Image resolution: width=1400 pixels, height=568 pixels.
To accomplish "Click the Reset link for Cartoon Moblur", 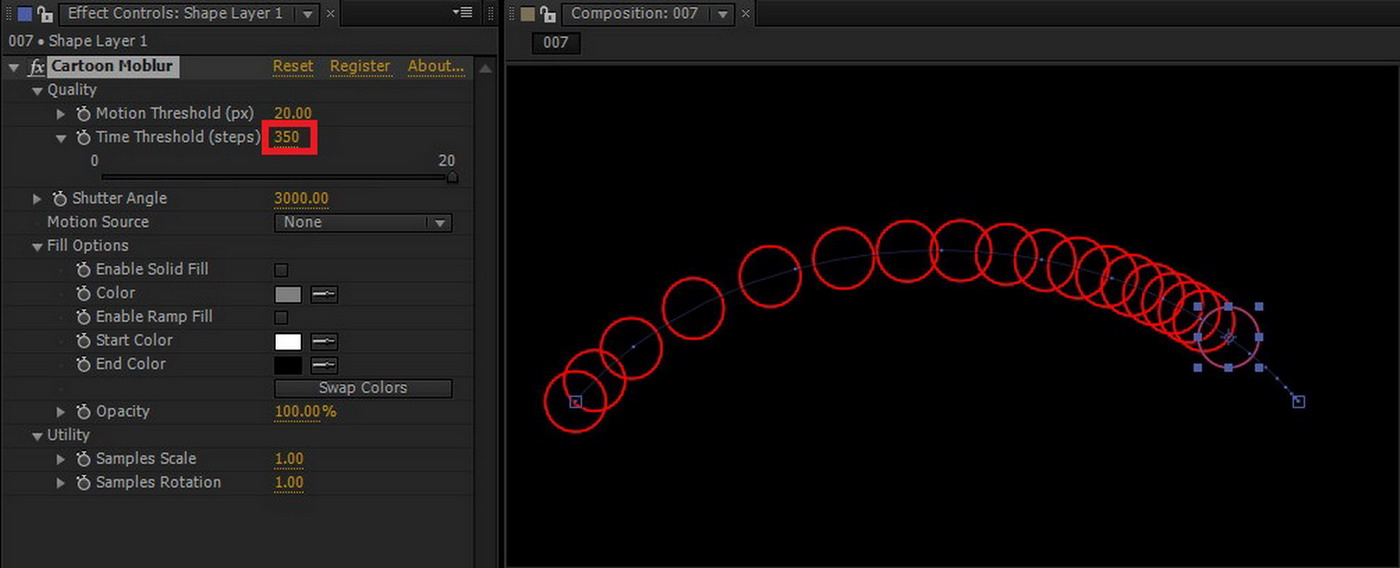I will coord(293,66).
